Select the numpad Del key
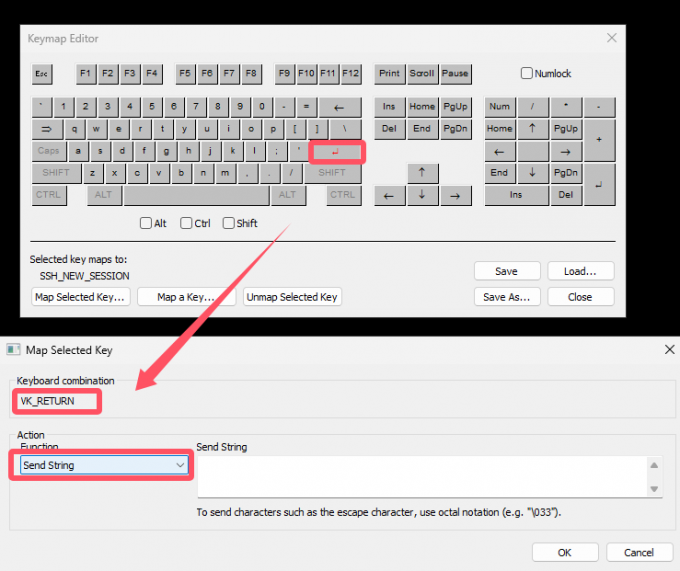The width and height of the screenshot is (680, 571). pos(566,195)
